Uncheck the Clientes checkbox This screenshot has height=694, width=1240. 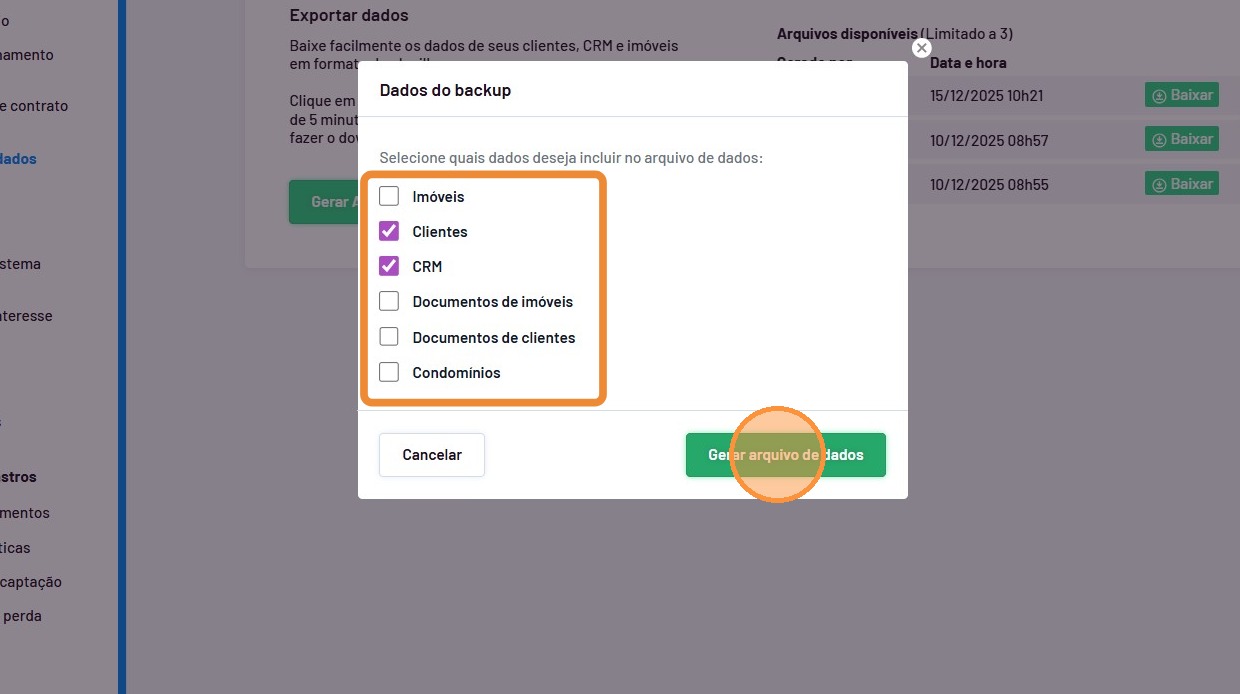[389, 231]
